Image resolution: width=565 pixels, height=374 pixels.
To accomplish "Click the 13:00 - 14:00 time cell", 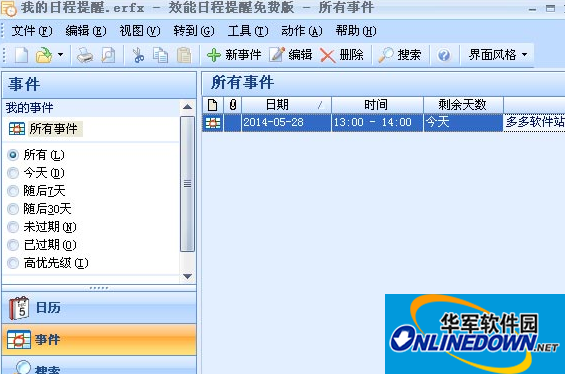I will pyautogui.click(x=377, y=123).
